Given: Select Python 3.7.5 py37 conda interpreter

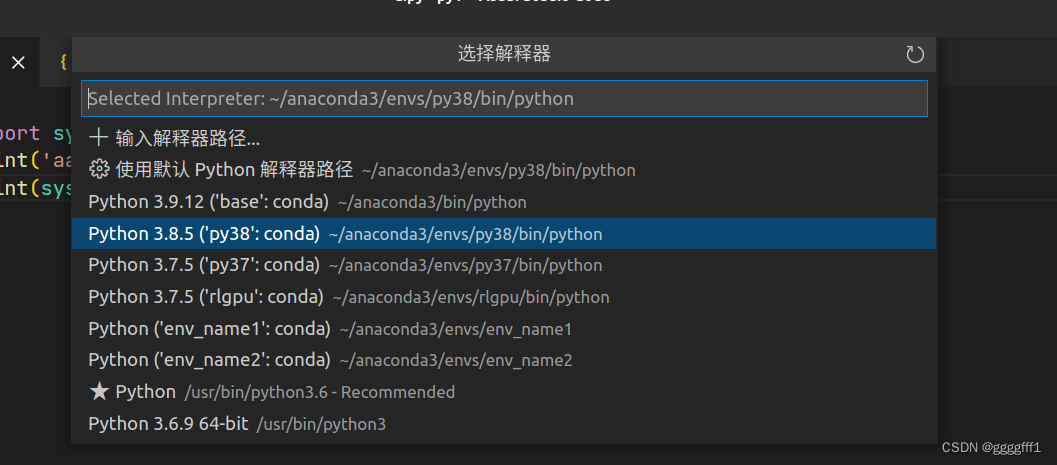Looking at the screenshot, I should point(504,265).
